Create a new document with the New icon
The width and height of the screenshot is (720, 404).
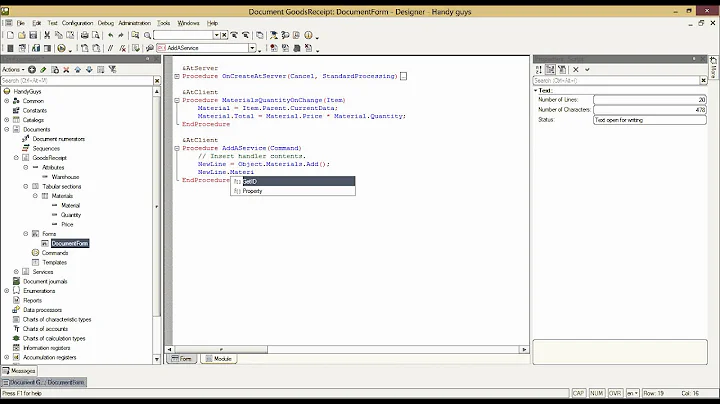point(10,35)
